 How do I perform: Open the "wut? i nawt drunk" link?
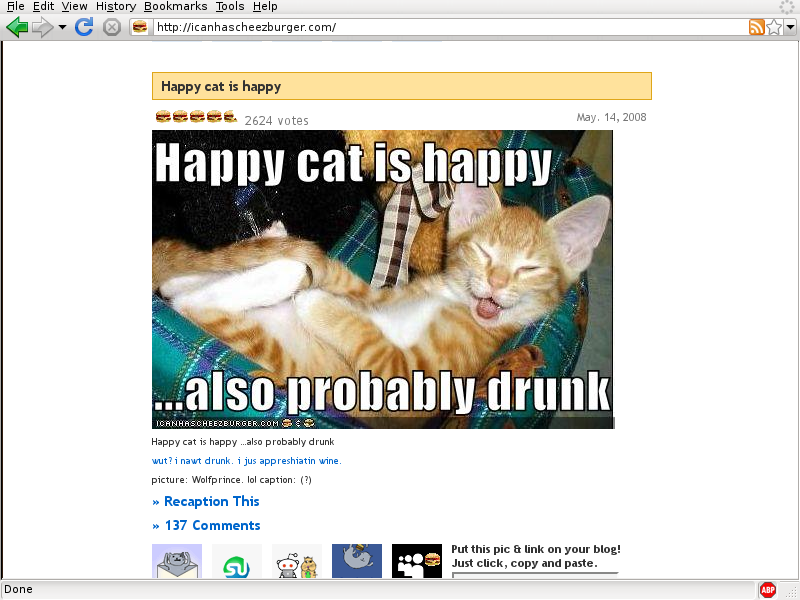pos(246,461)
